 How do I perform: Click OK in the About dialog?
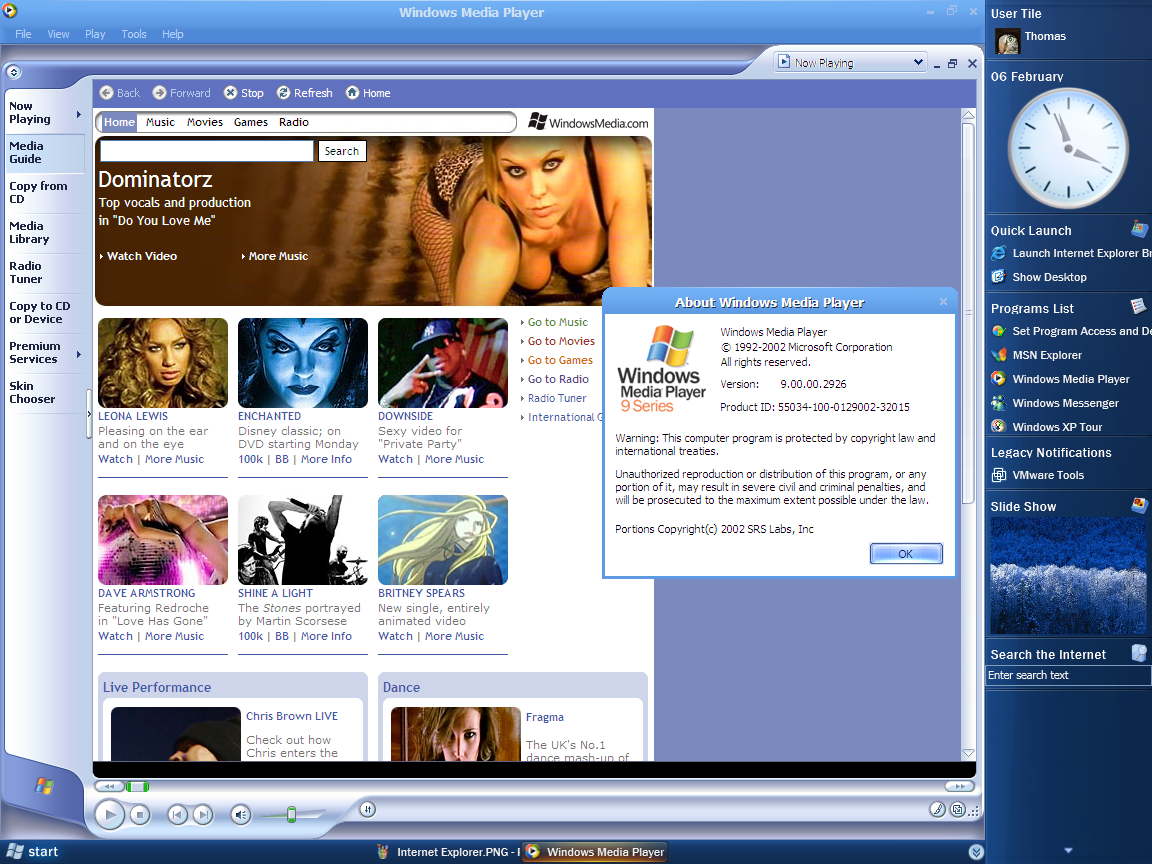click(906, 554)
